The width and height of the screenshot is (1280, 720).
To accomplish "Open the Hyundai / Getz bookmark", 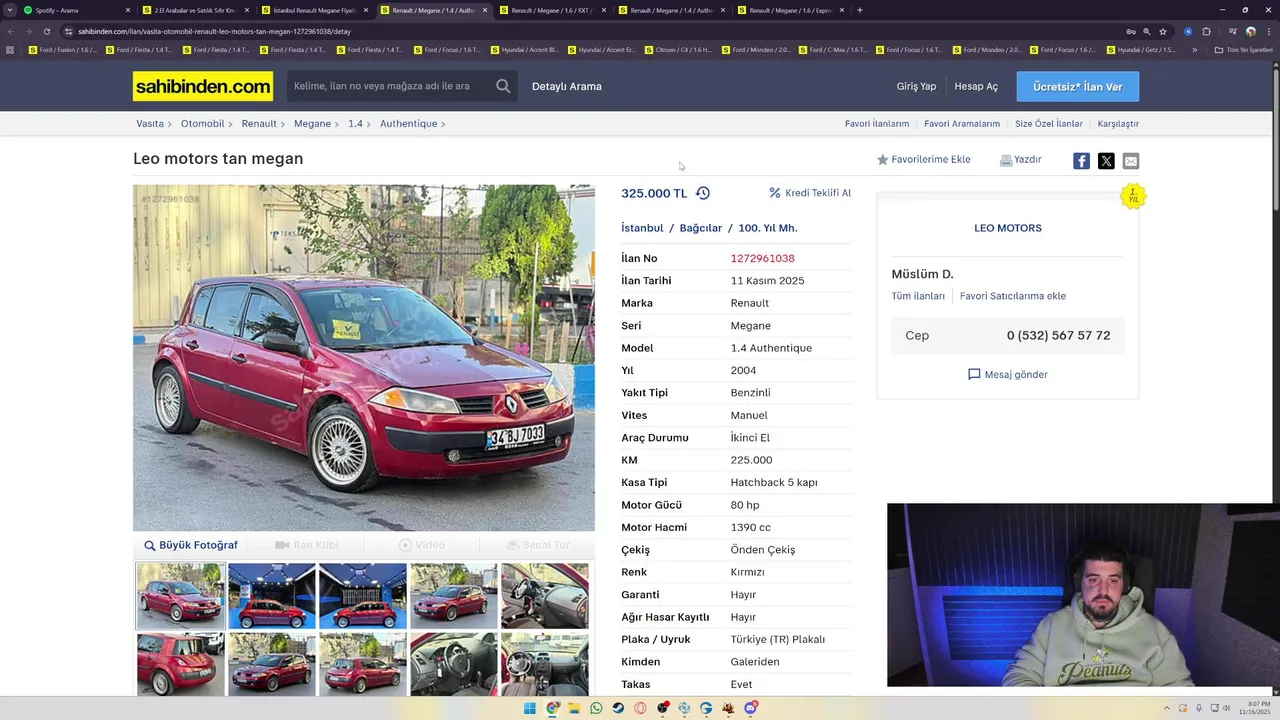I will 1140,49.
